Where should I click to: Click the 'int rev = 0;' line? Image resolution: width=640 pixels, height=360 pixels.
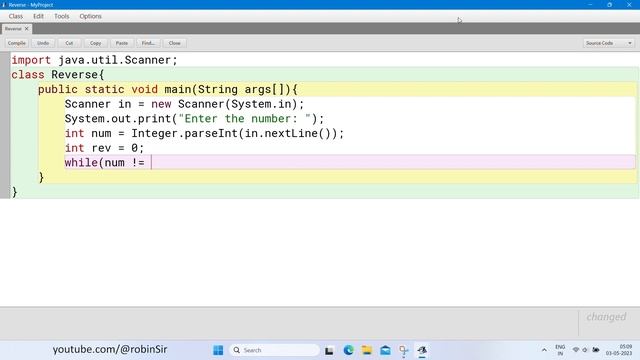104,148
